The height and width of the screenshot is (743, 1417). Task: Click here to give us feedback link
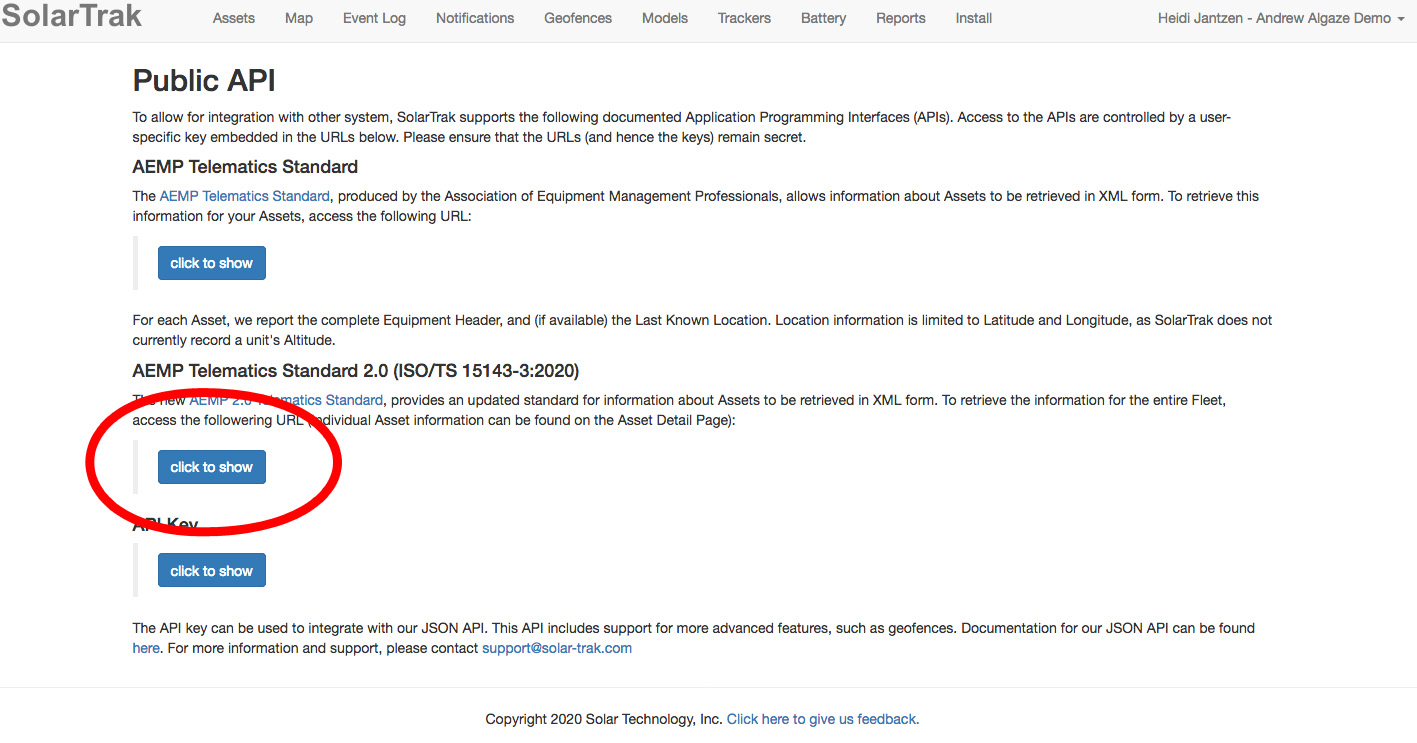click(x=822, y=719)
